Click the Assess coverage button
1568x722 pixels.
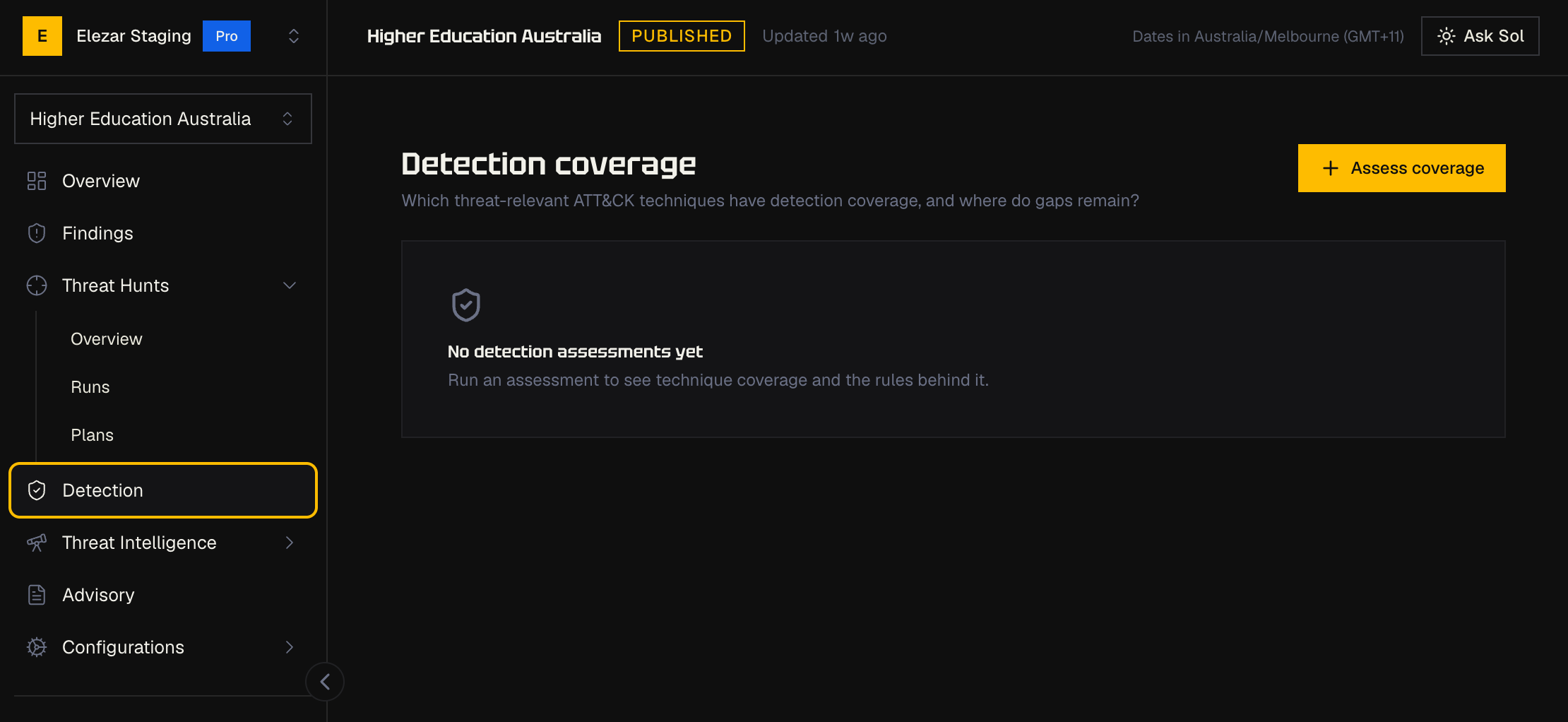pyautogui.click(x=1402, y=168)
